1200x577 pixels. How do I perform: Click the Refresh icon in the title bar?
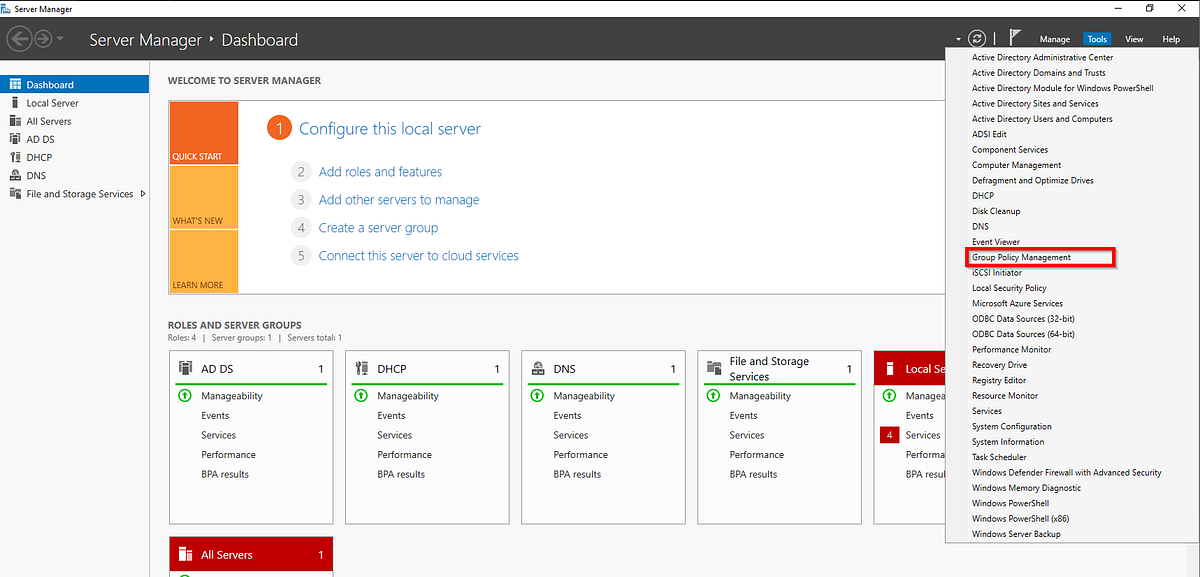pyautogui.click(x=976, y=40)
